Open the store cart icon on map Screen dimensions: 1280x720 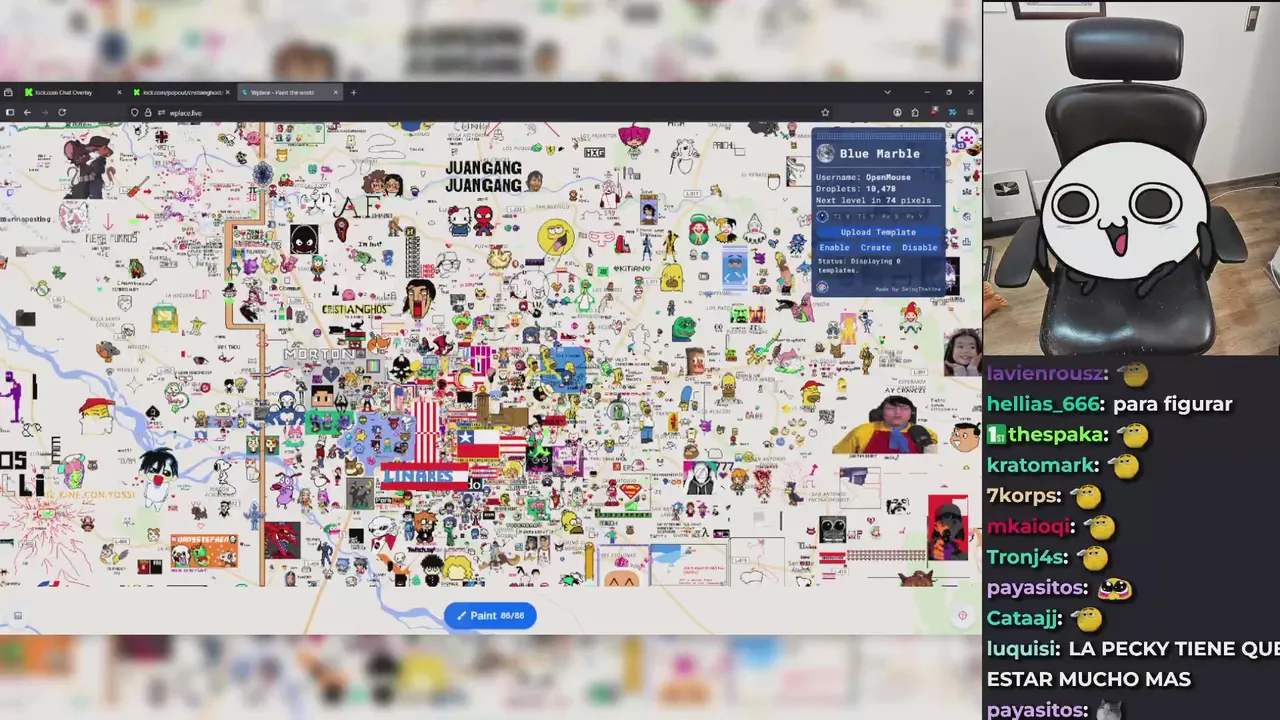(x=966, y=165)
